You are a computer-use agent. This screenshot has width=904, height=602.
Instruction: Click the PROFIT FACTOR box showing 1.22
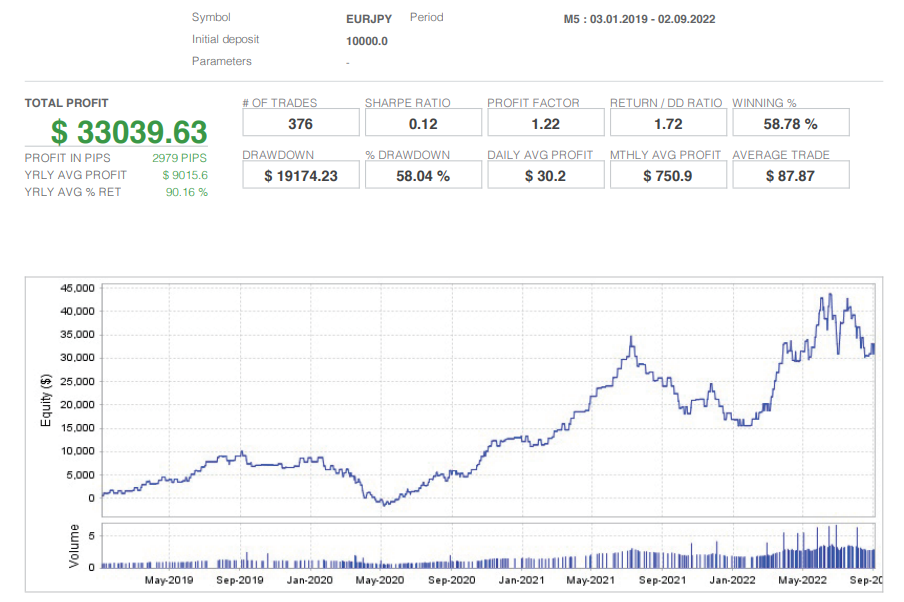click(545, 122)
